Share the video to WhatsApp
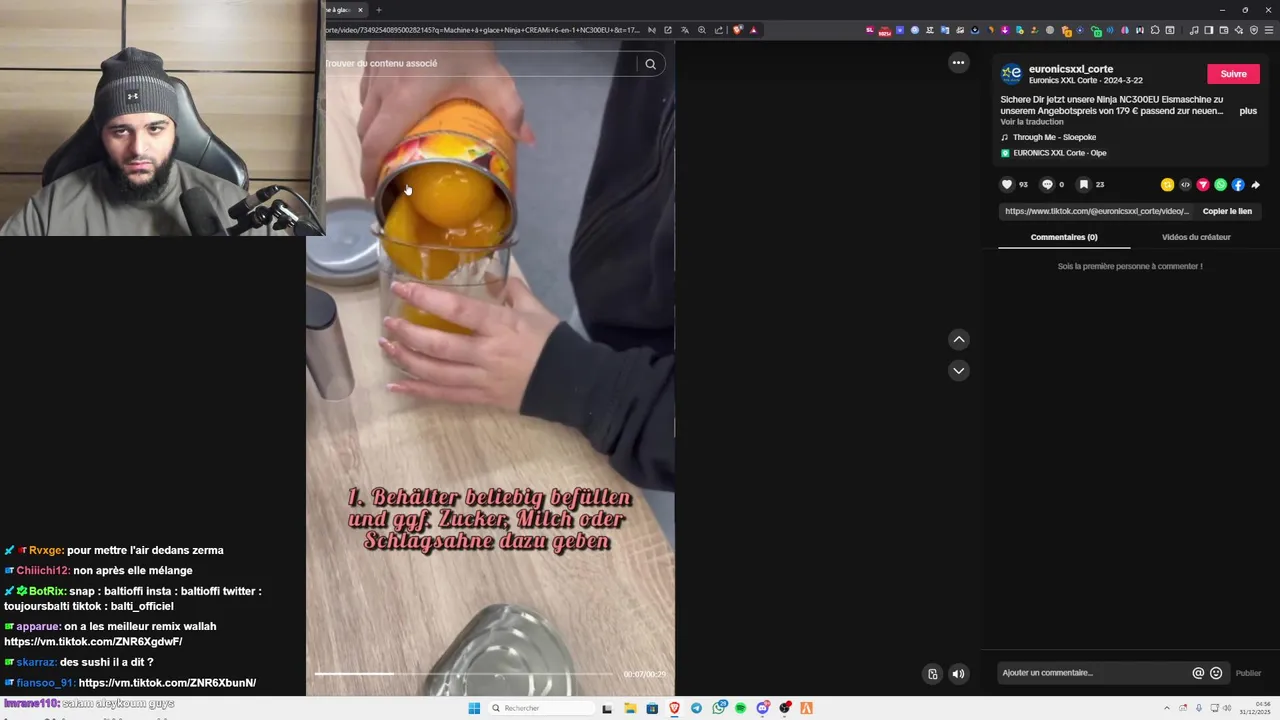1280x720 pixels. pos(1220,185)
